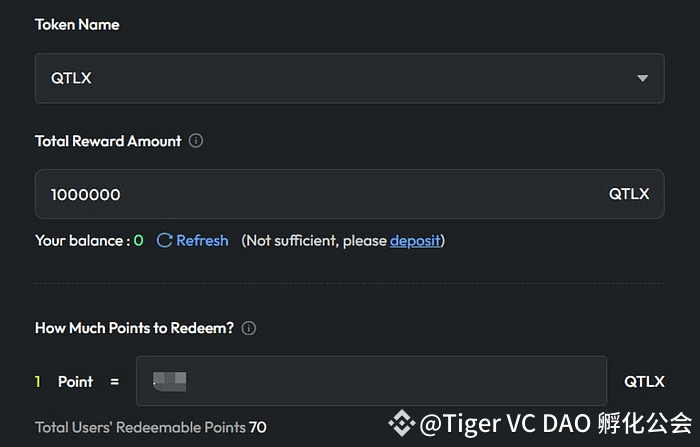Click the Token Name label
700x447 pixels.
pos(77,25)
